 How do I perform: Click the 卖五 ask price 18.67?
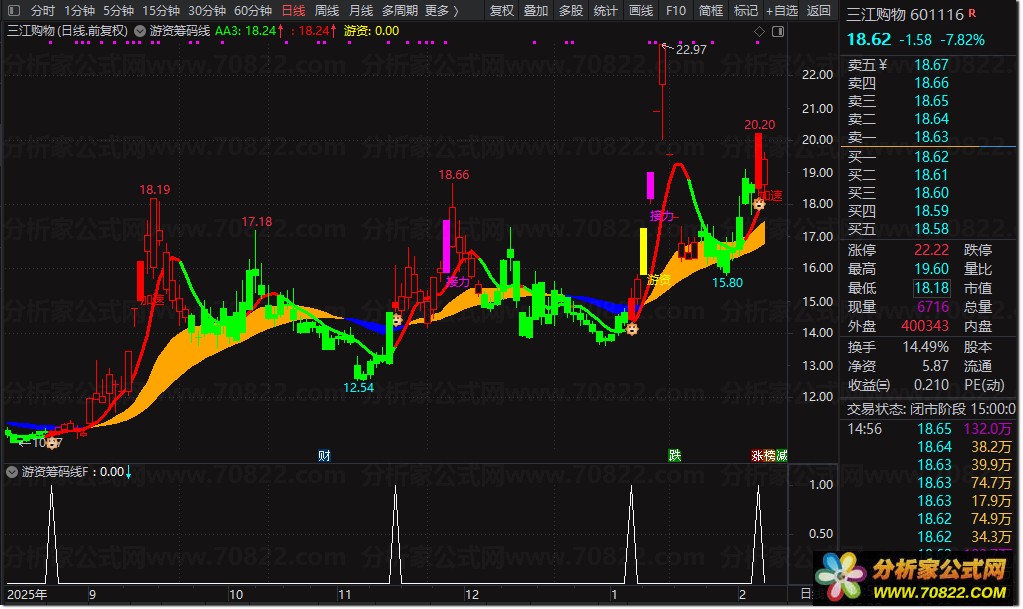(x=931, y=65)
